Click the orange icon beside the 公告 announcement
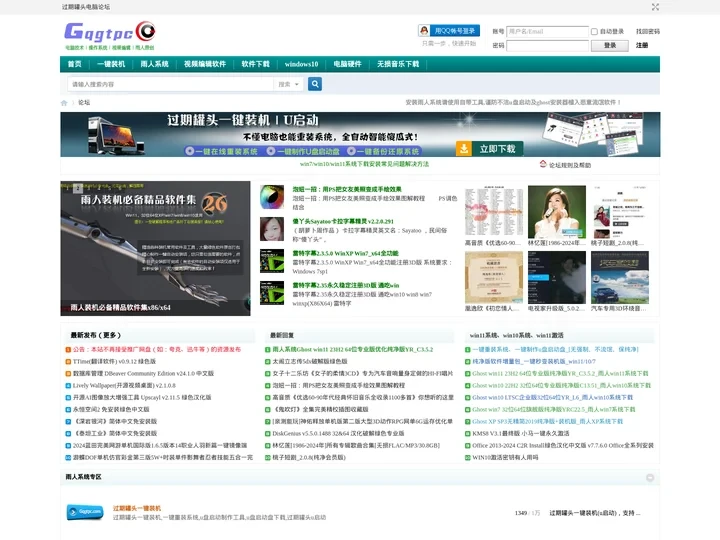This screenshot has height=540, width=720. coord(68,350)
